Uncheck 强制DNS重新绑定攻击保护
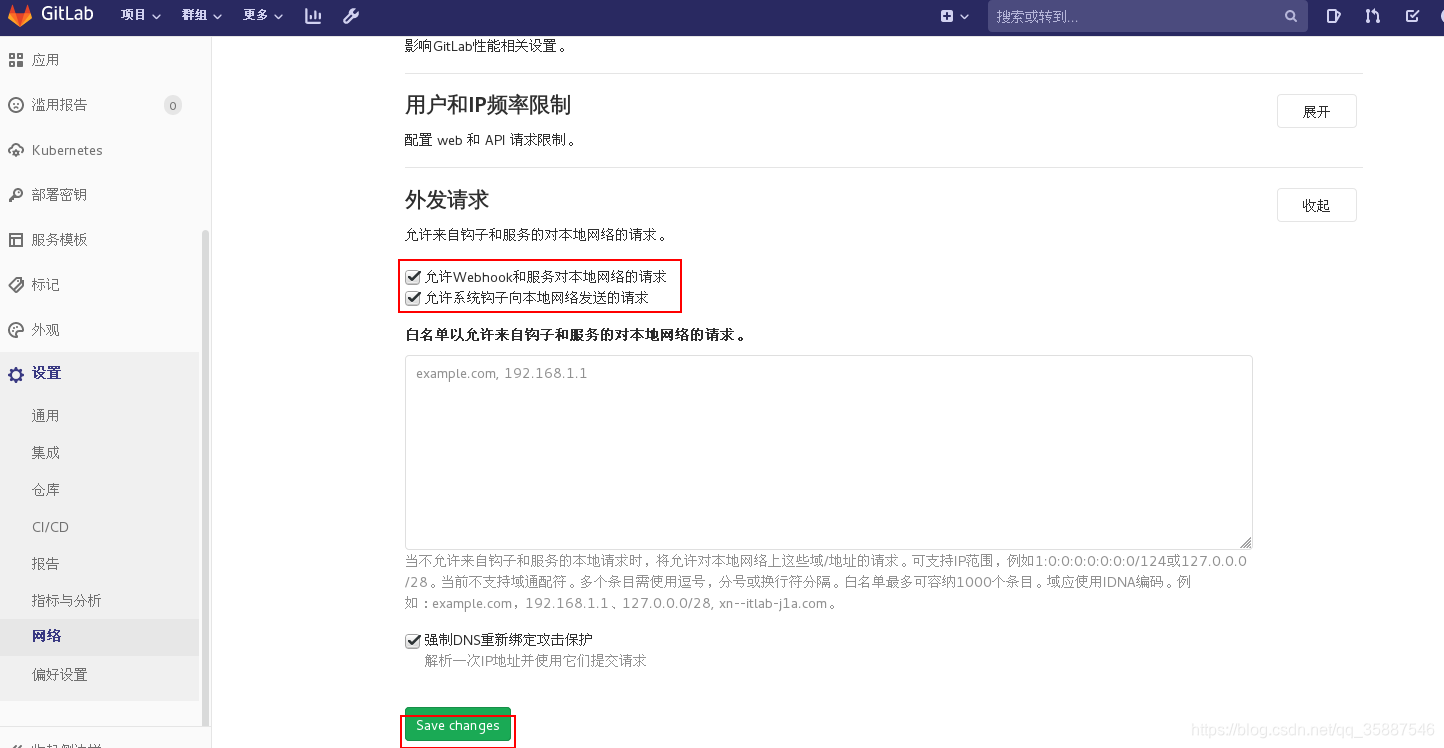Screen dimensions: 1444x748 [412, 640]
